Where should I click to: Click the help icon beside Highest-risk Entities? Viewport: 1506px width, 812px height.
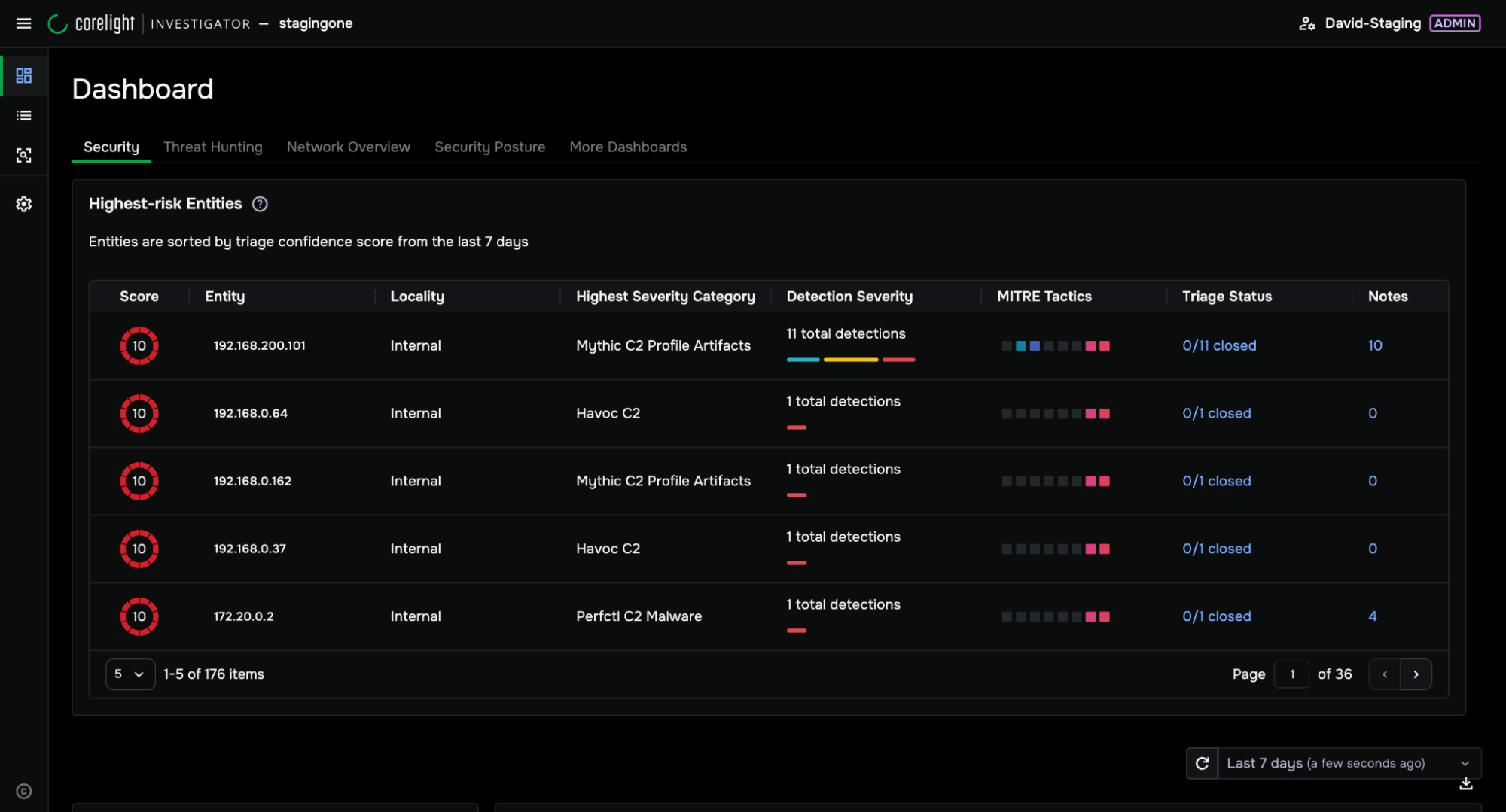pyautogui.click(x=260, y=204)
